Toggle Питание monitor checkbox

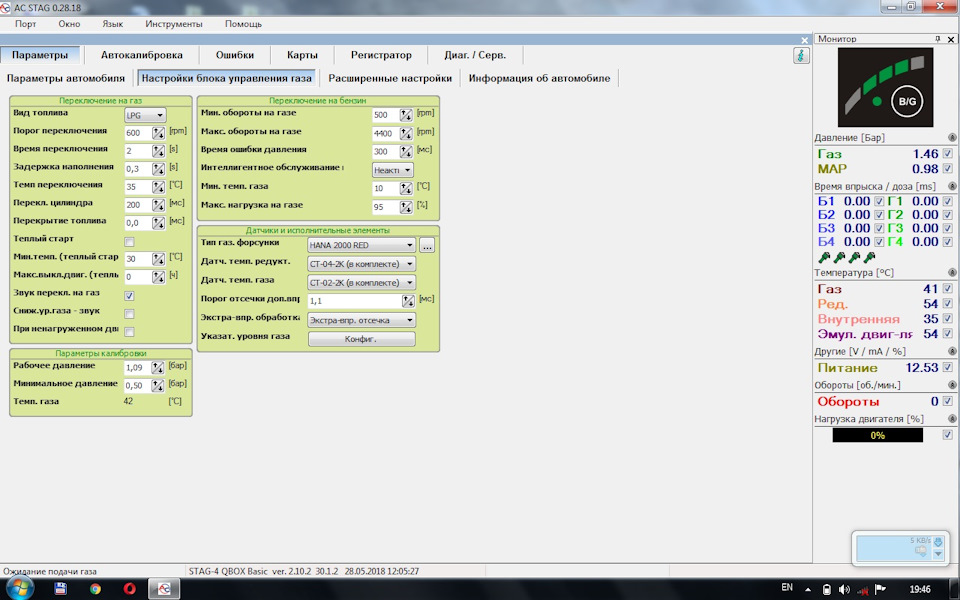click(948, 367)
